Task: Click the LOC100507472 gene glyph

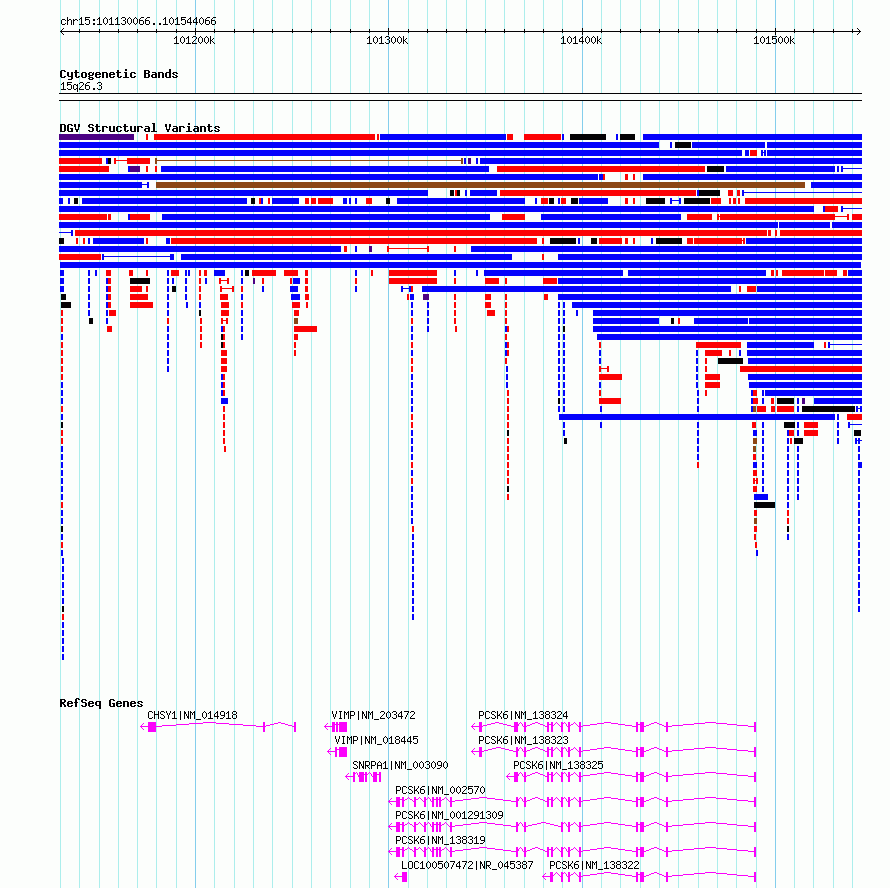Action: click(x=401, y=877)
